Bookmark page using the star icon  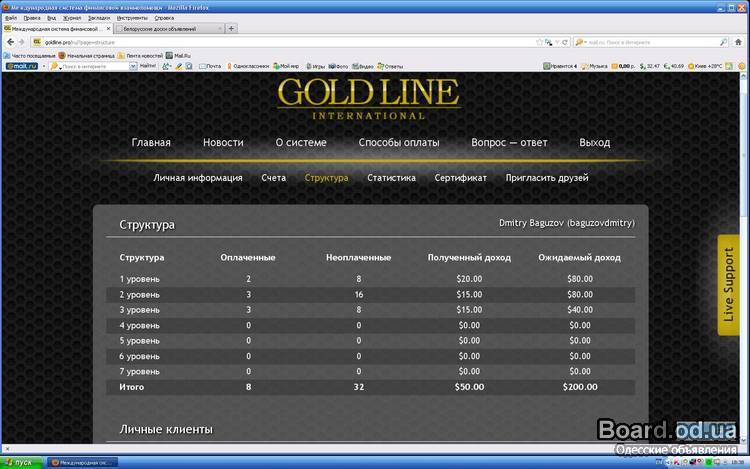(539, 42)
